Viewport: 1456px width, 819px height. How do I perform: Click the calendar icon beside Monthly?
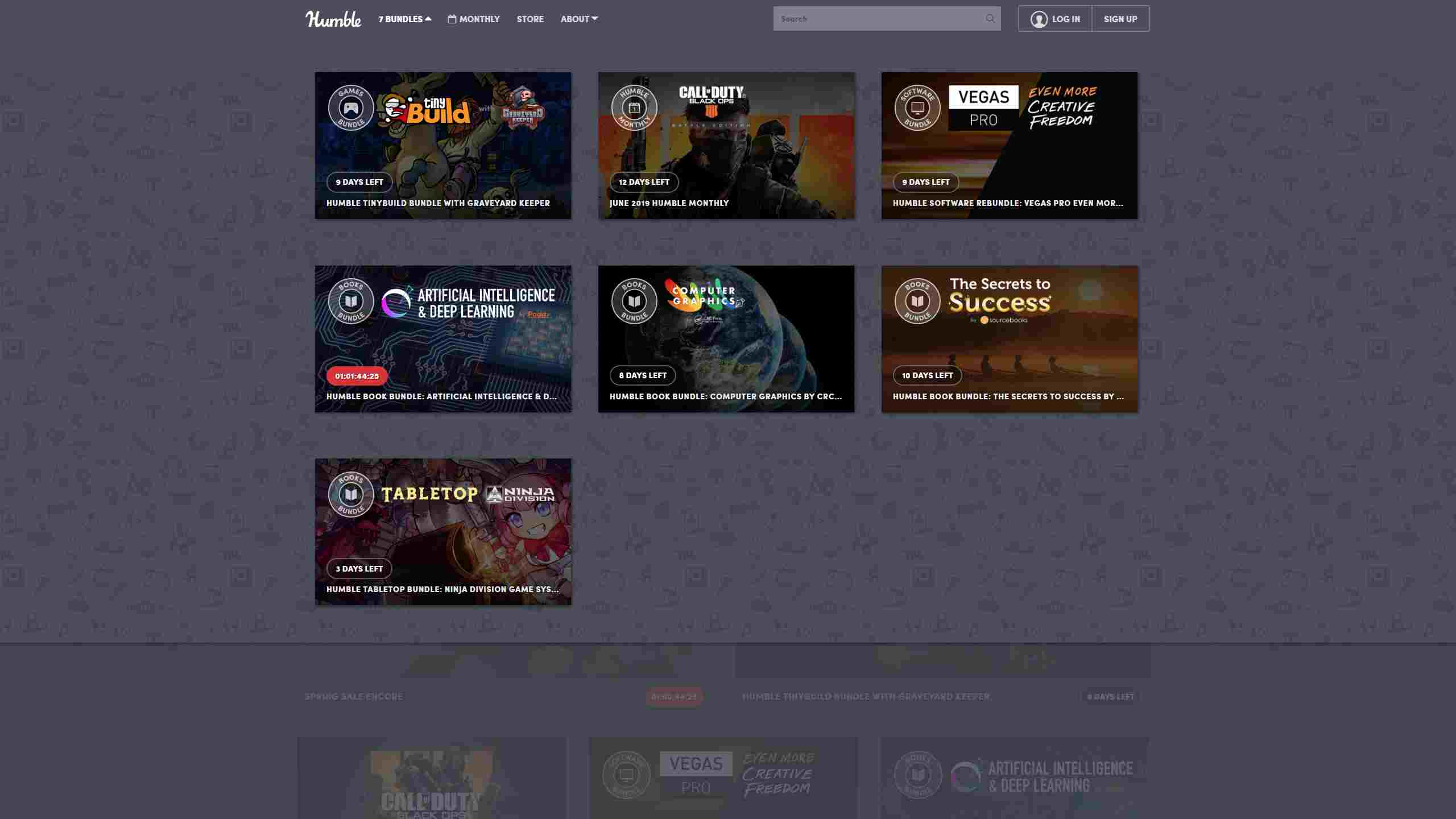[452, 19]
